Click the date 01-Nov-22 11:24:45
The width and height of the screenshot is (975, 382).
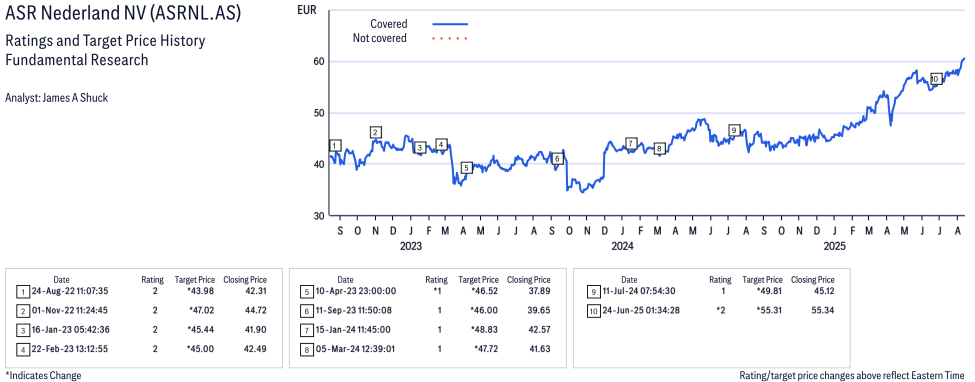70,310
